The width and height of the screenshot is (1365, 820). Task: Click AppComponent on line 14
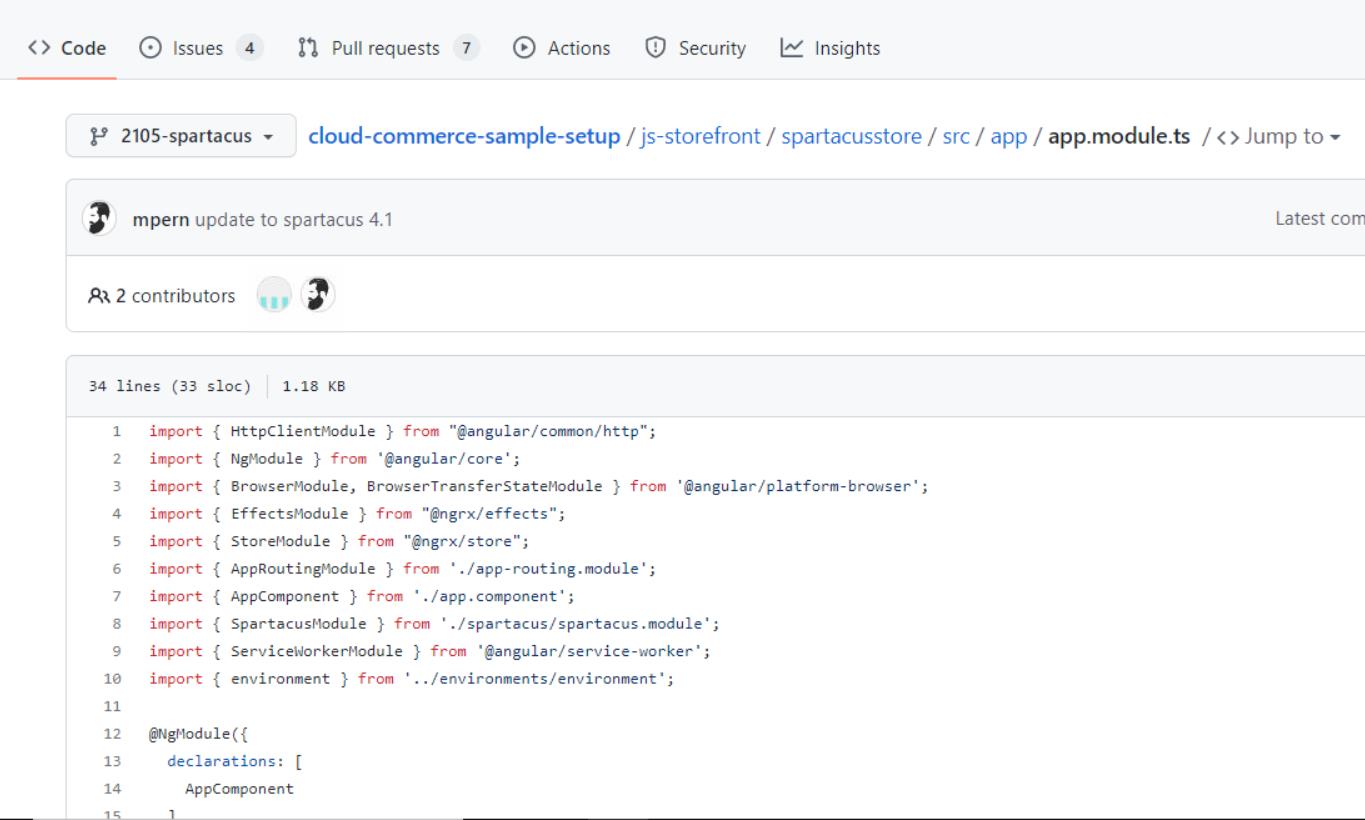click(x=239, y=788)
